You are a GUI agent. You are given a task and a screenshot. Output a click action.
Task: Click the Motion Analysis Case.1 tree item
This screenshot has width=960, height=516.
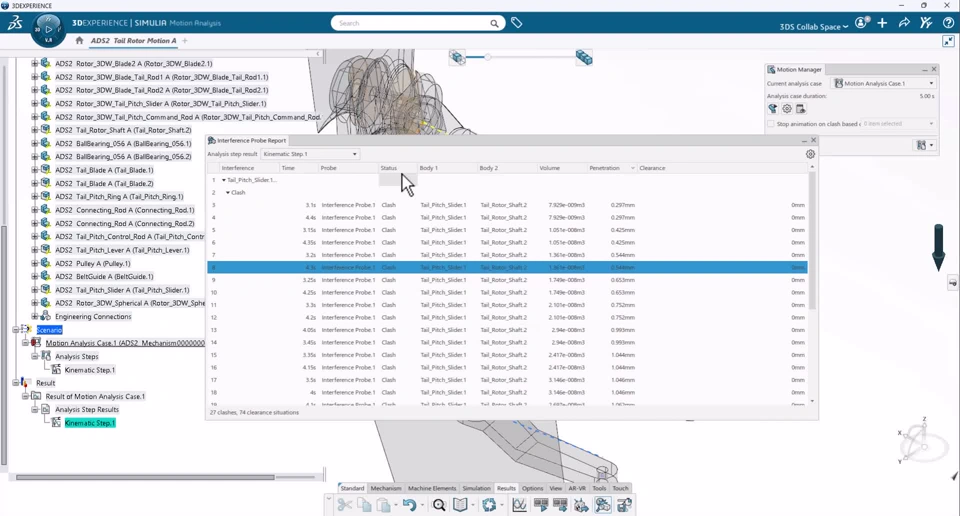tap(125, 343)
